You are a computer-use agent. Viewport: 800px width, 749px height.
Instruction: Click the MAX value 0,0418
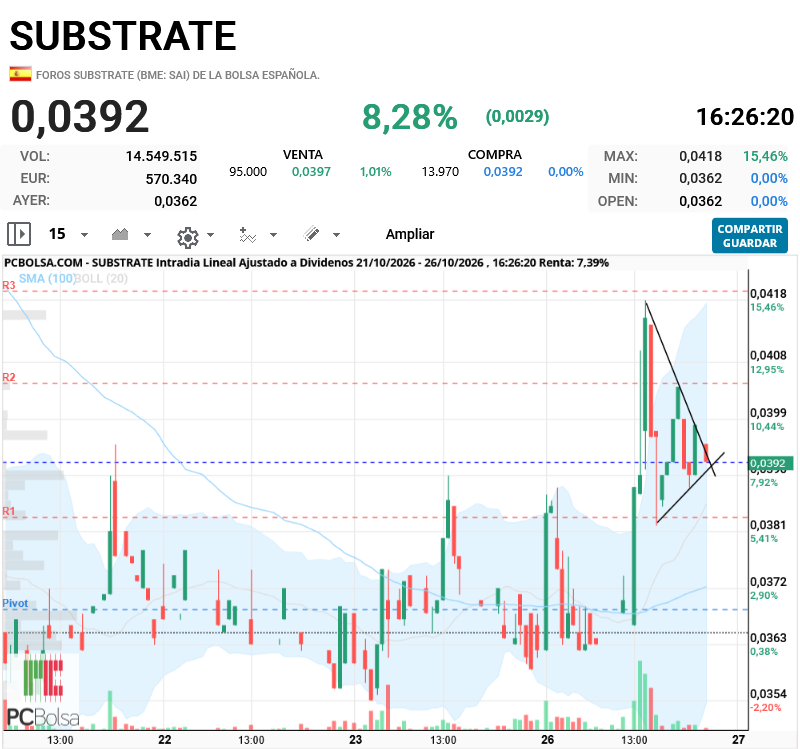point(701,156)
